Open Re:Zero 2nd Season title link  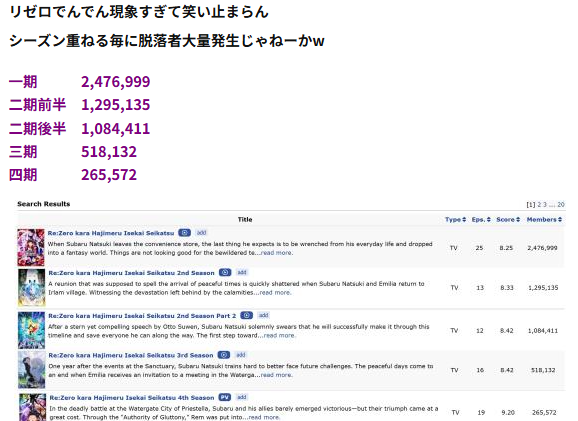coord(131,273)
